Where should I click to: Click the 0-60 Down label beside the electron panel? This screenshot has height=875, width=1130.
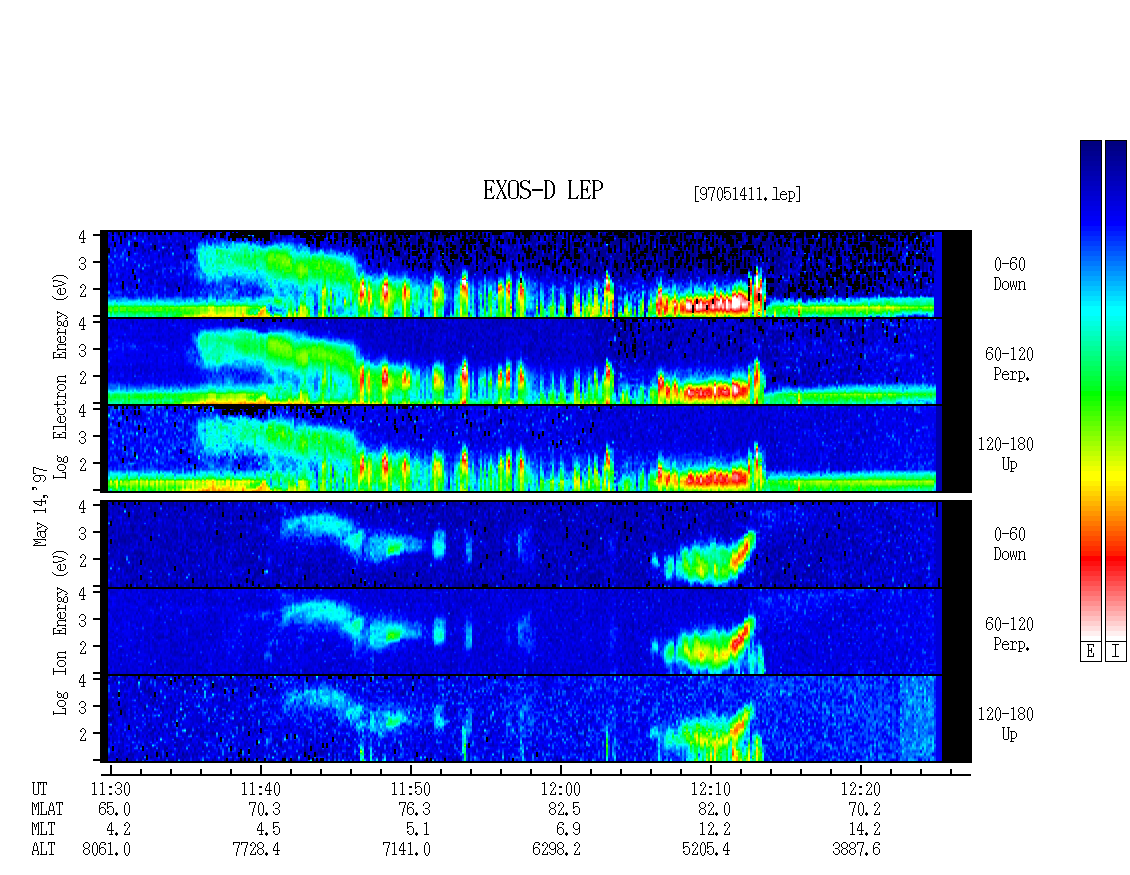pyautogui.click(x=1010, y=274)
